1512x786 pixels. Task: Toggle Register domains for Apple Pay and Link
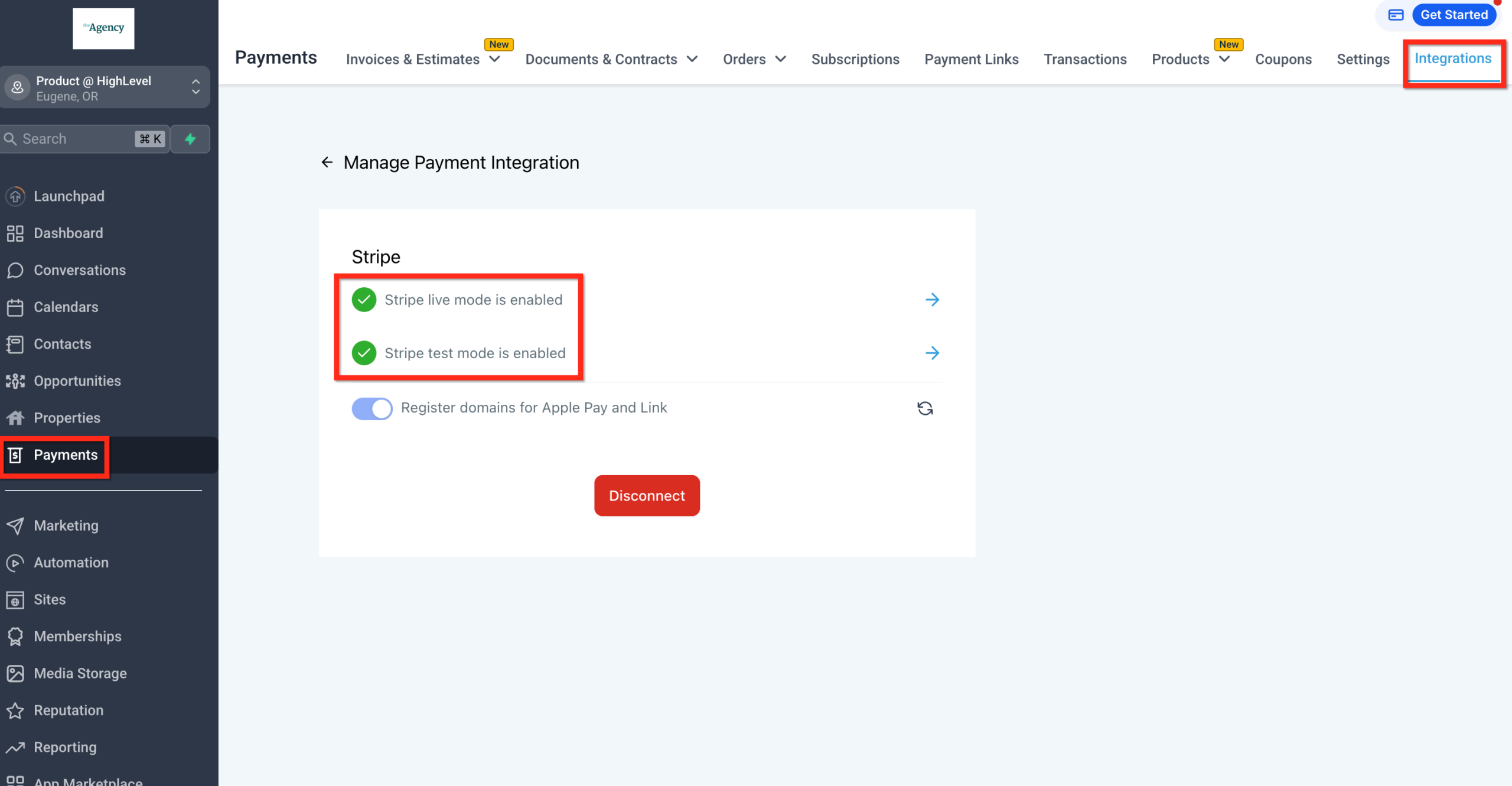coord(372,408)
